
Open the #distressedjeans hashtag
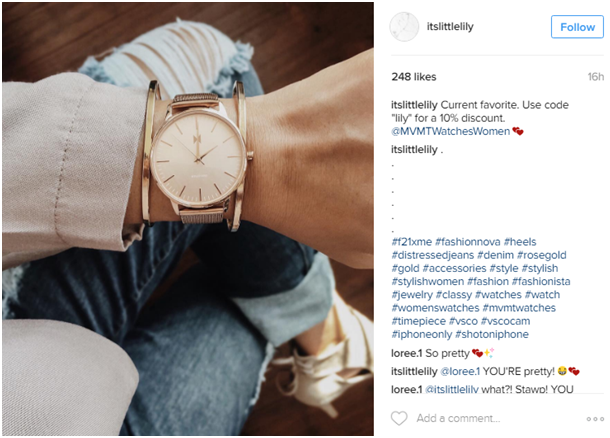tap(433, 255)
